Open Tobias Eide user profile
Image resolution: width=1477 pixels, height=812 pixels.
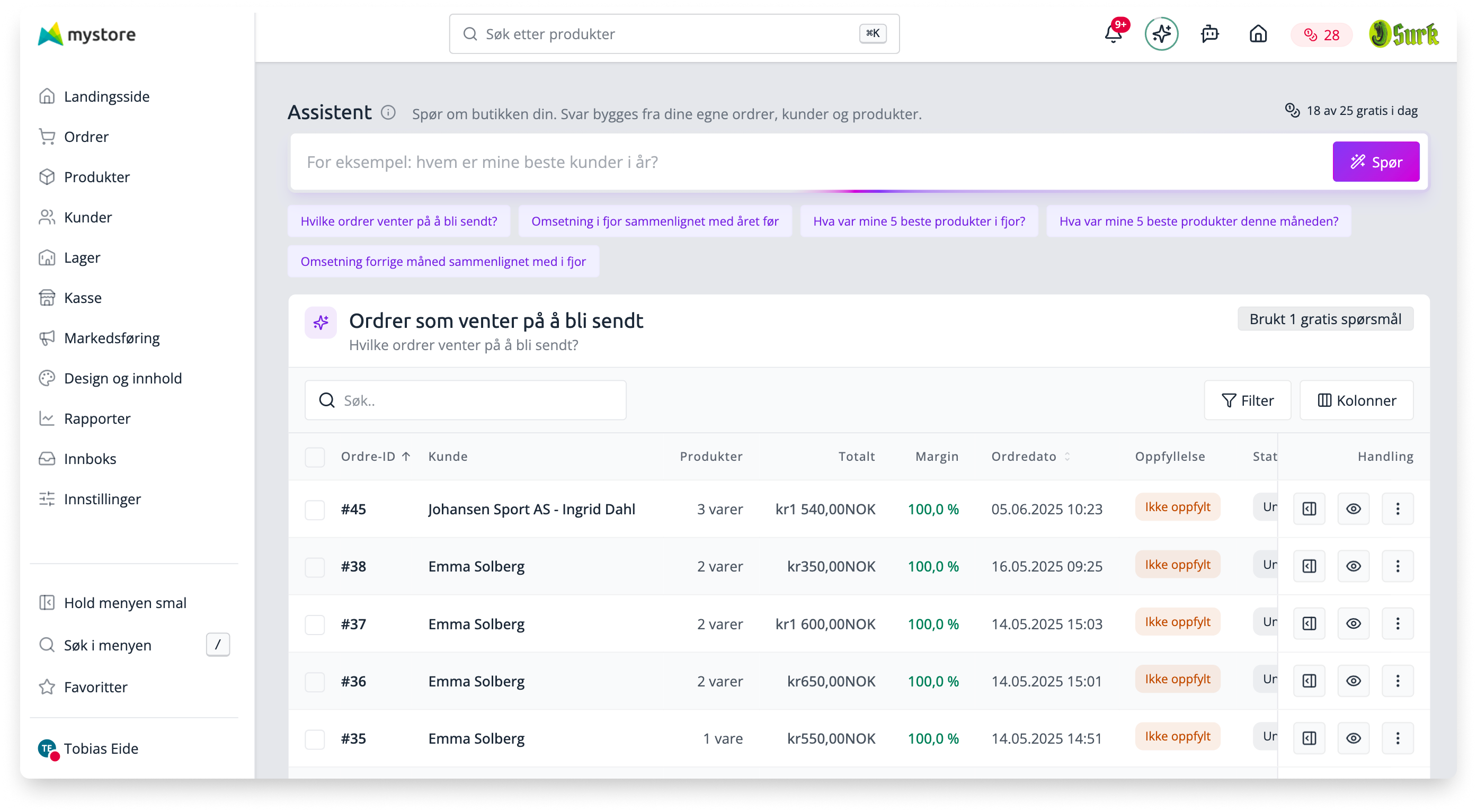tap(89, 748)
